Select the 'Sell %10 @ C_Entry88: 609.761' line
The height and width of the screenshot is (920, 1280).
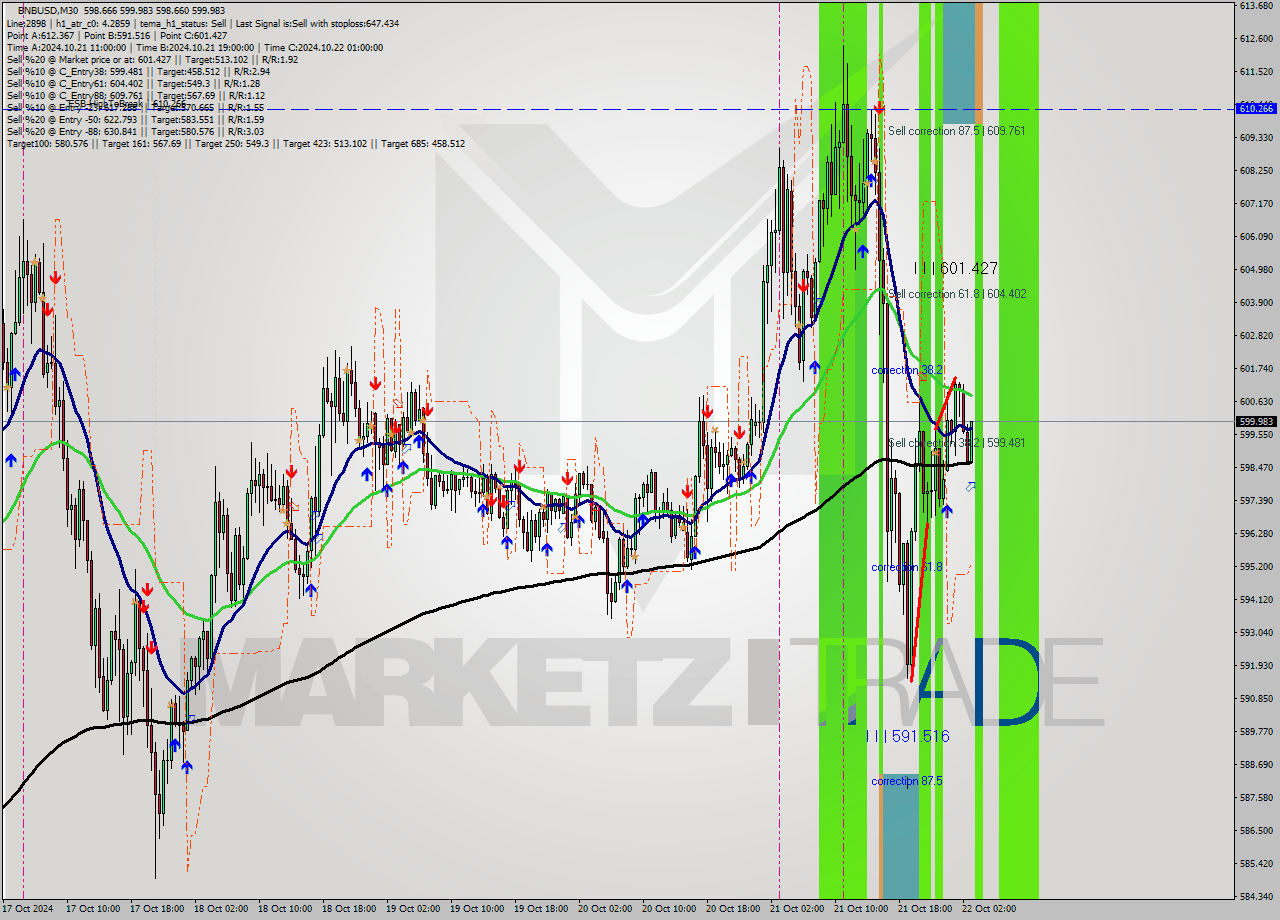pos(135,95)
